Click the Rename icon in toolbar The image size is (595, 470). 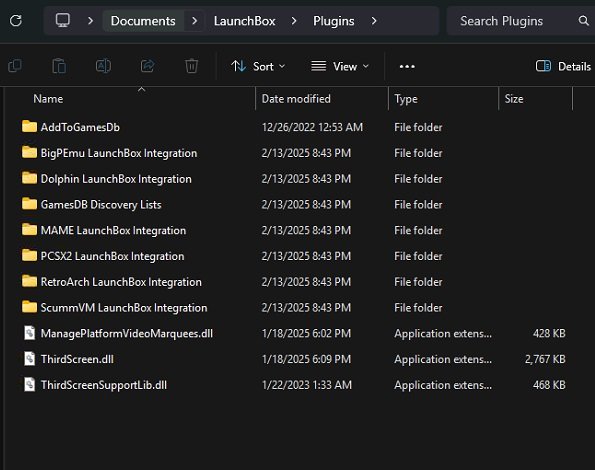(103, 66)
